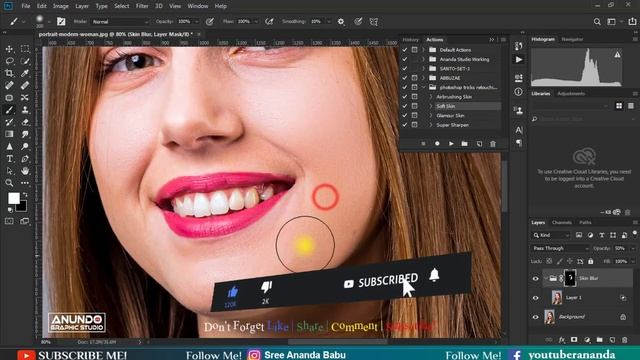Click the Layer 1 thumbnail

coord(557,298)
